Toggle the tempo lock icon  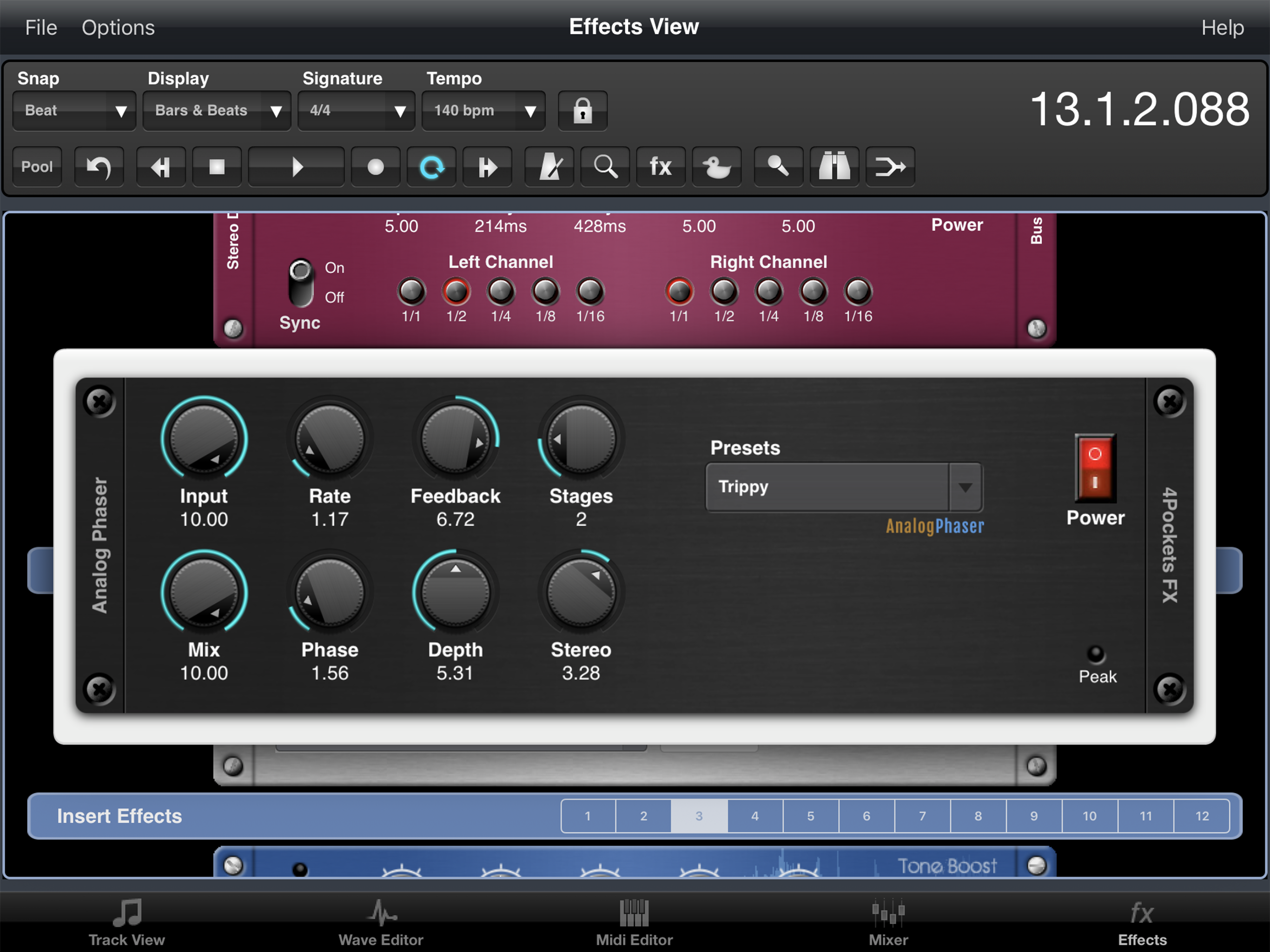(x=582, y=110)
